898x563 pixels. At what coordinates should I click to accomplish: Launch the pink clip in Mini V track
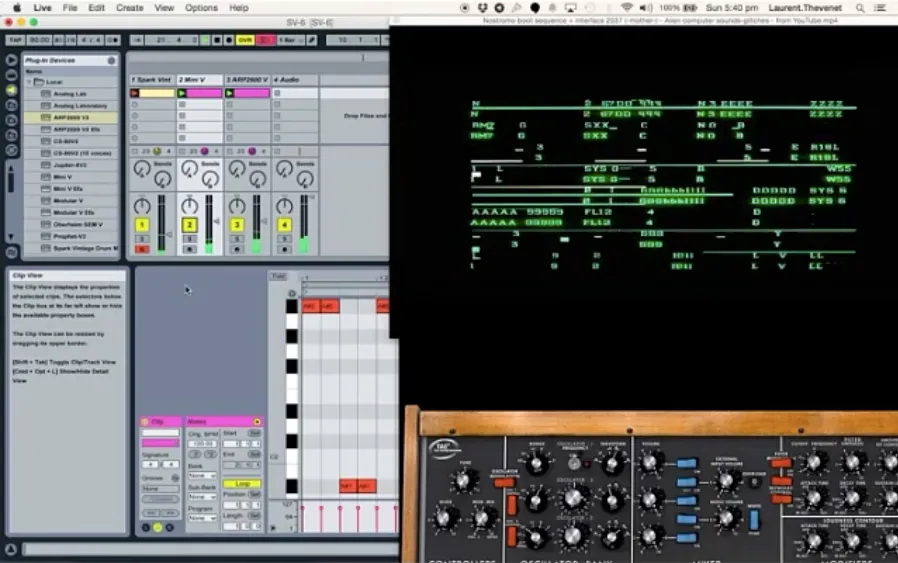(x=182, y=93)
